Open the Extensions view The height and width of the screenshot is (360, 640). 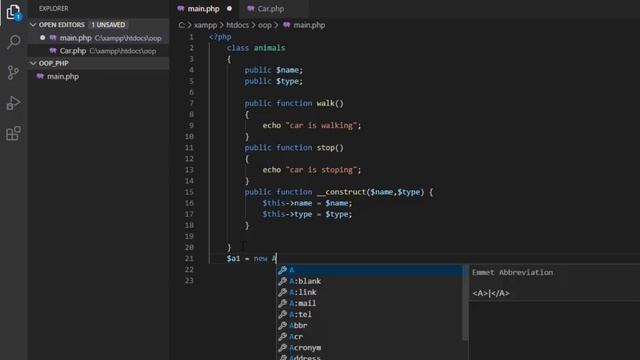(13, 133)
